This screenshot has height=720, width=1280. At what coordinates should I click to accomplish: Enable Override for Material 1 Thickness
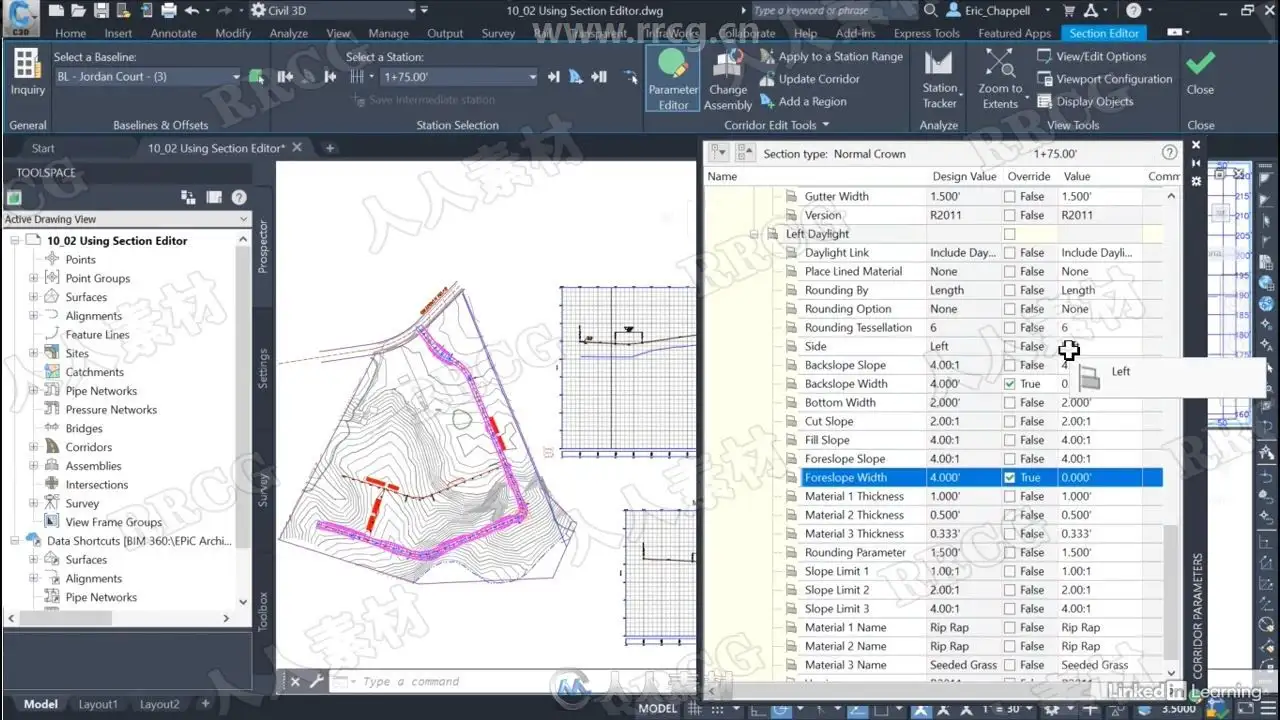(1010, 497)
